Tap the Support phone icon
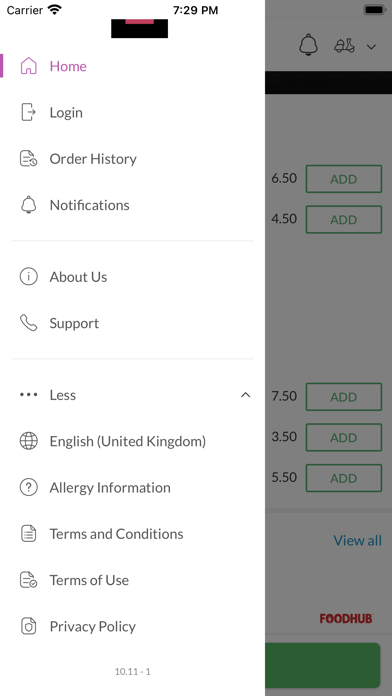The height and width of the screenshot is (696, 392). point(28,323)
